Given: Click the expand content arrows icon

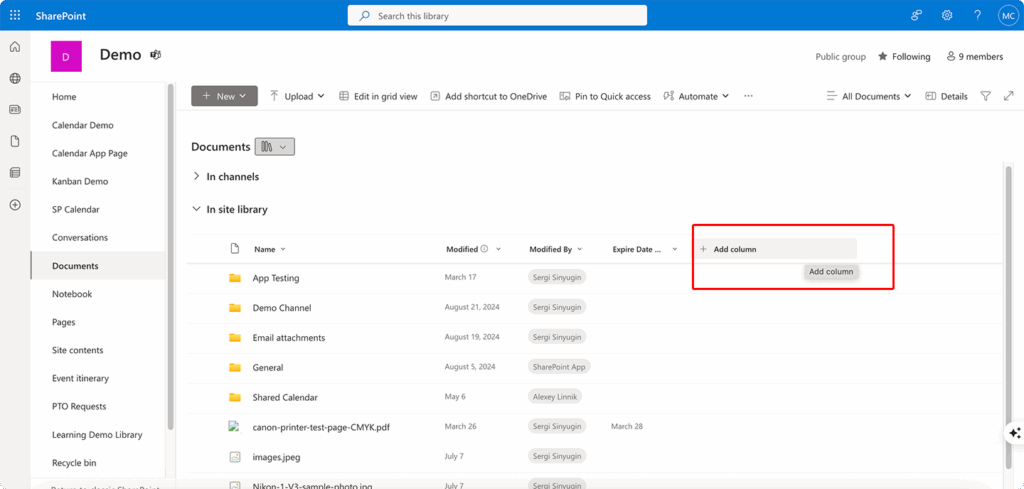Looking at the screenshot, I should [x=1008, y=96].
